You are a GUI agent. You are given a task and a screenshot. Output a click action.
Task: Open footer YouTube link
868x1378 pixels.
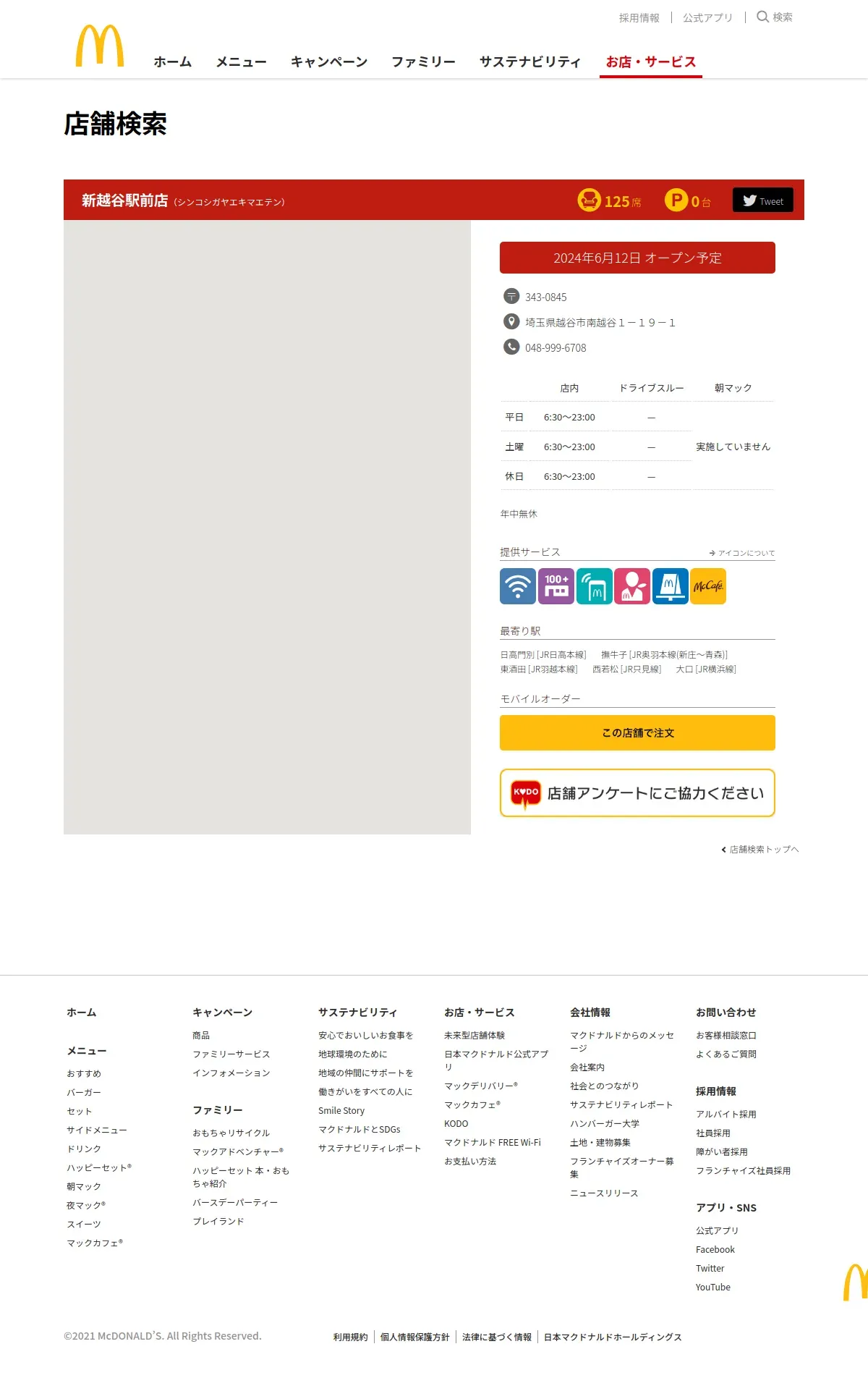(x=713, y=1287)
